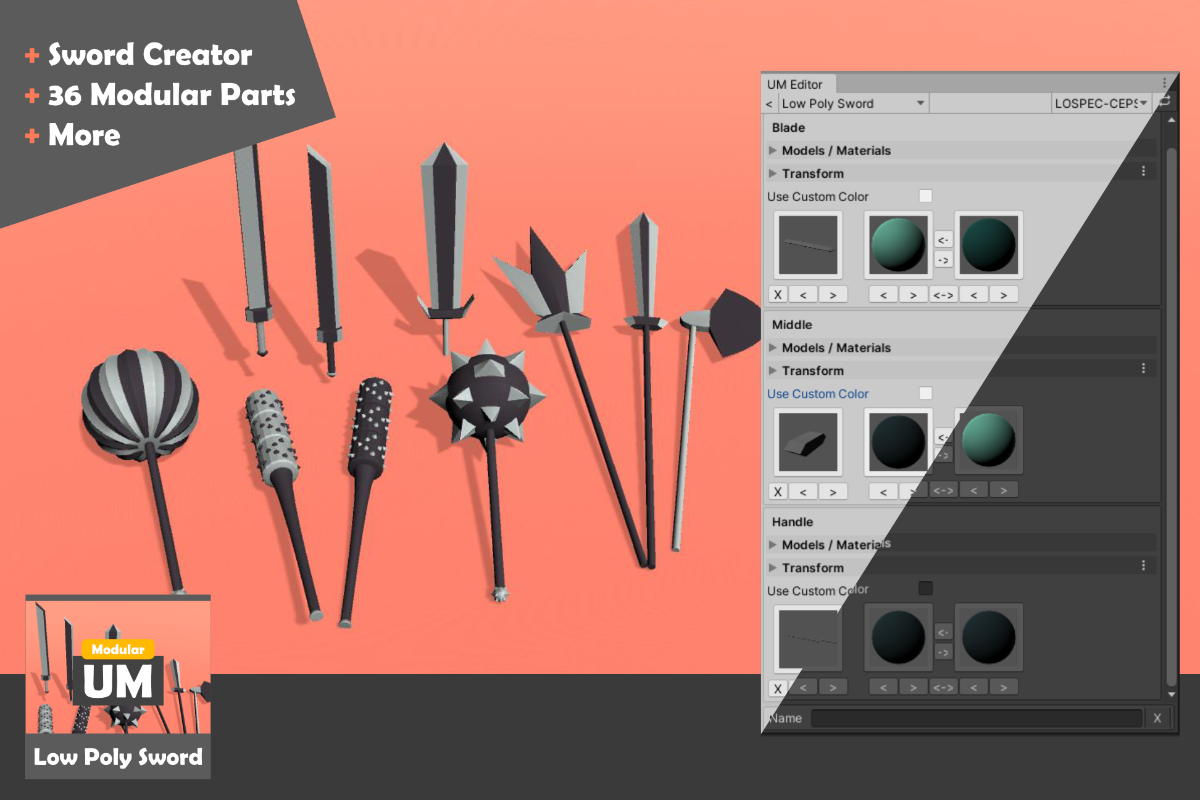The width and height of the screenshot is (1200, 800).
Task: Expand Blade Models / Materials foldout
Action: coord(773,150)
